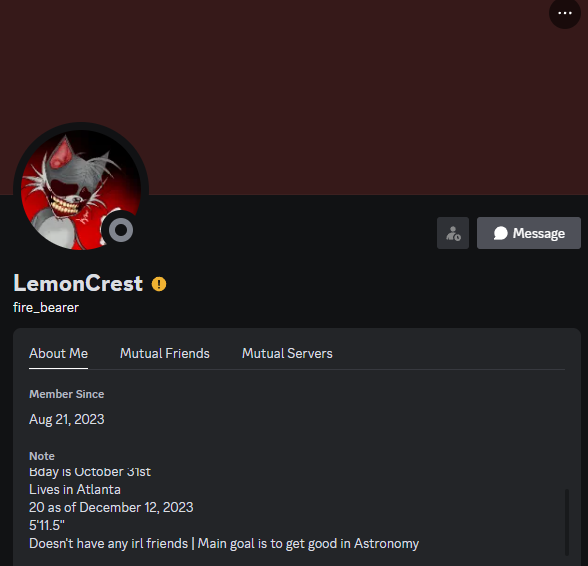Select the About Me tab
Viewport: 588px width, 566px height.
click(58, 353)
